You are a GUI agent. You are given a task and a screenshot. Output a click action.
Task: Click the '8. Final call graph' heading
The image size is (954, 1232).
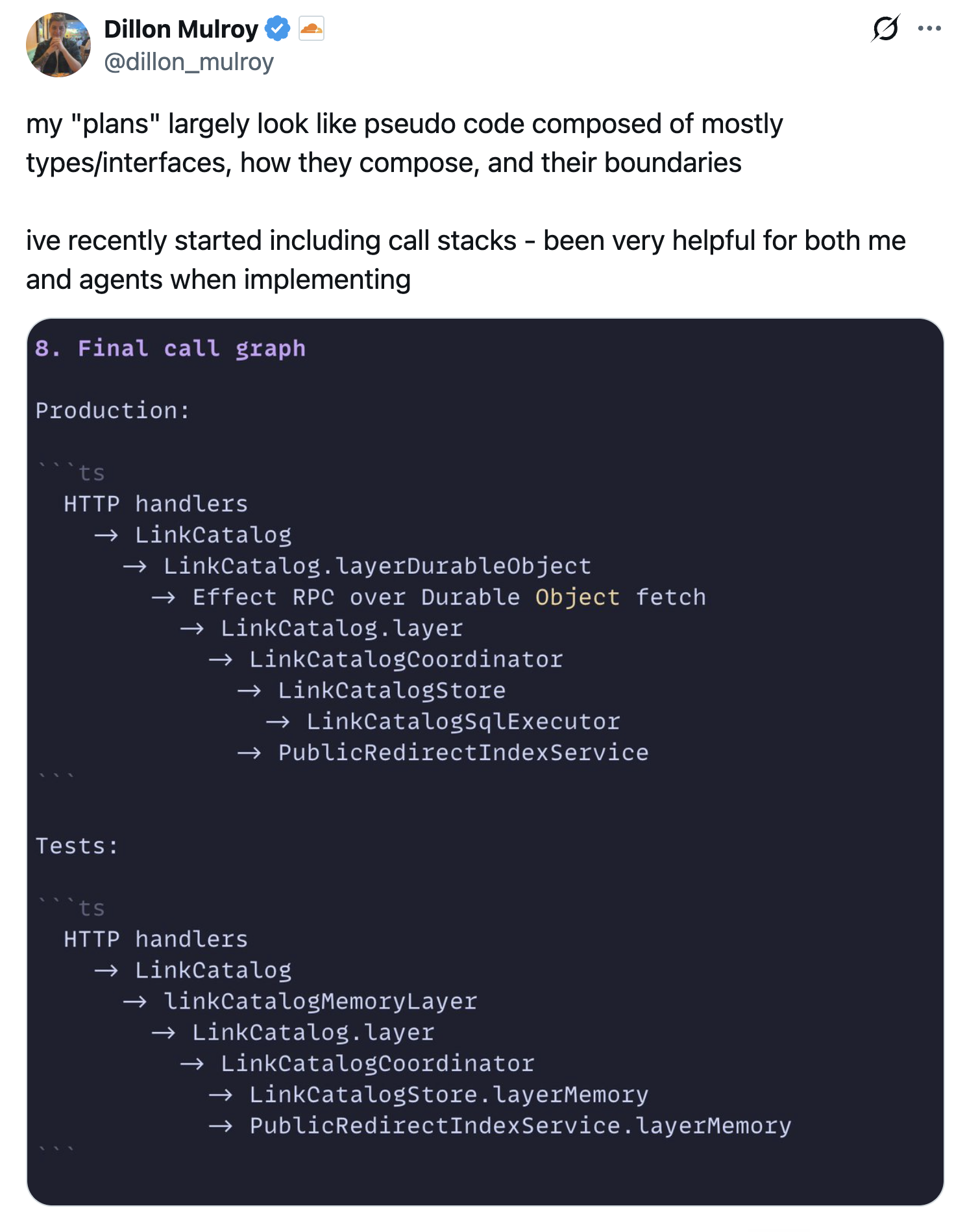[170, 349]
